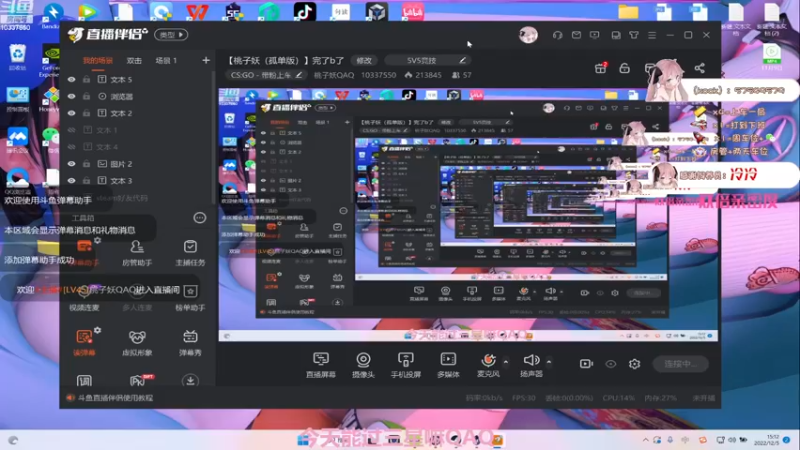Add a new scene with plus button

click(x=206, y=60)
